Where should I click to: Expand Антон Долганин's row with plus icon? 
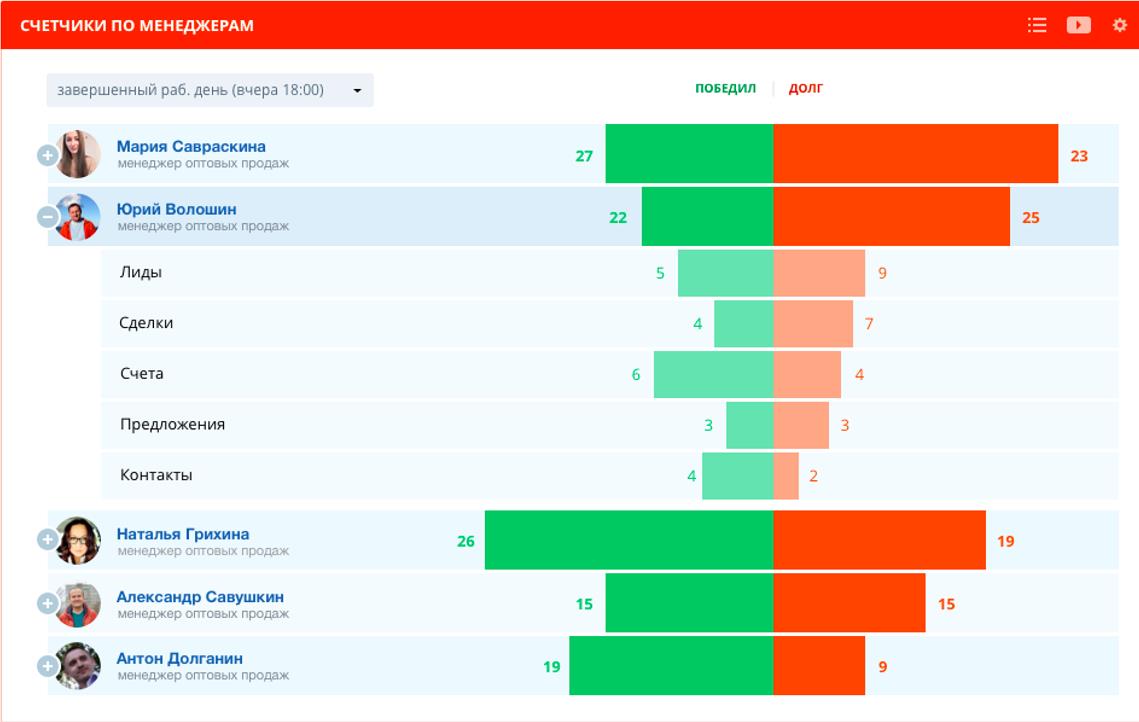click(47, 666)
